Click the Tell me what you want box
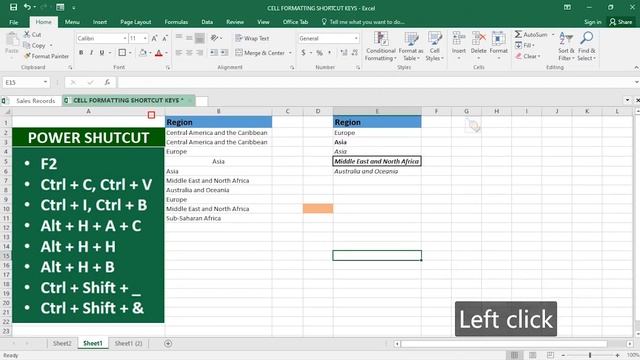Screen dimensions: 640x360 tap(363, 22)
